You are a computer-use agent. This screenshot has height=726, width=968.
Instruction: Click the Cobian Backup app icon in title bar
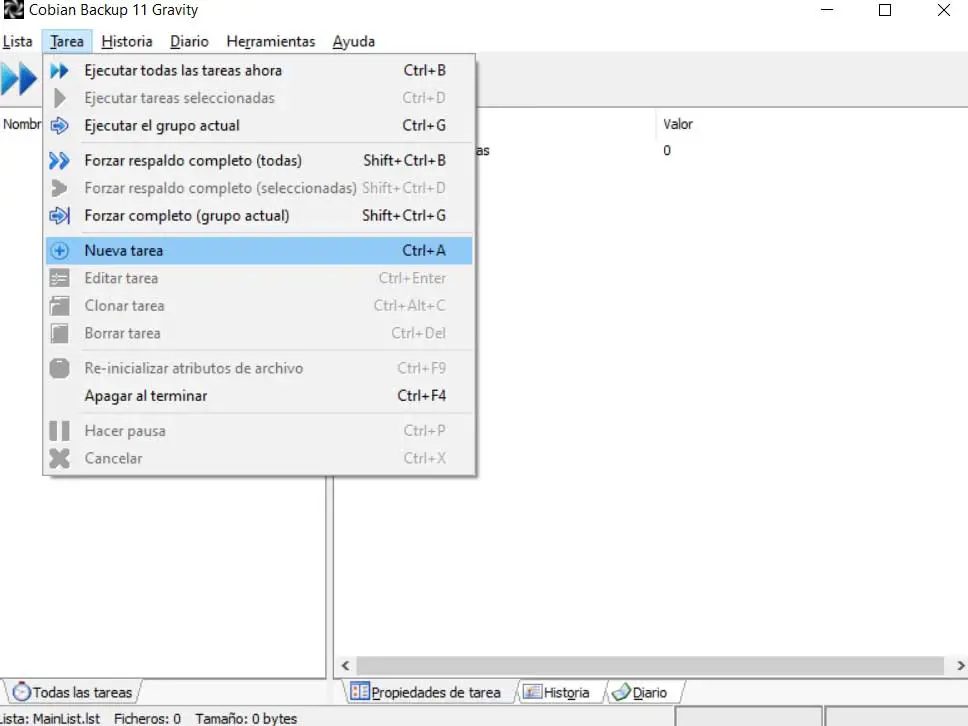pyautogui.click(x=13, y=10)
